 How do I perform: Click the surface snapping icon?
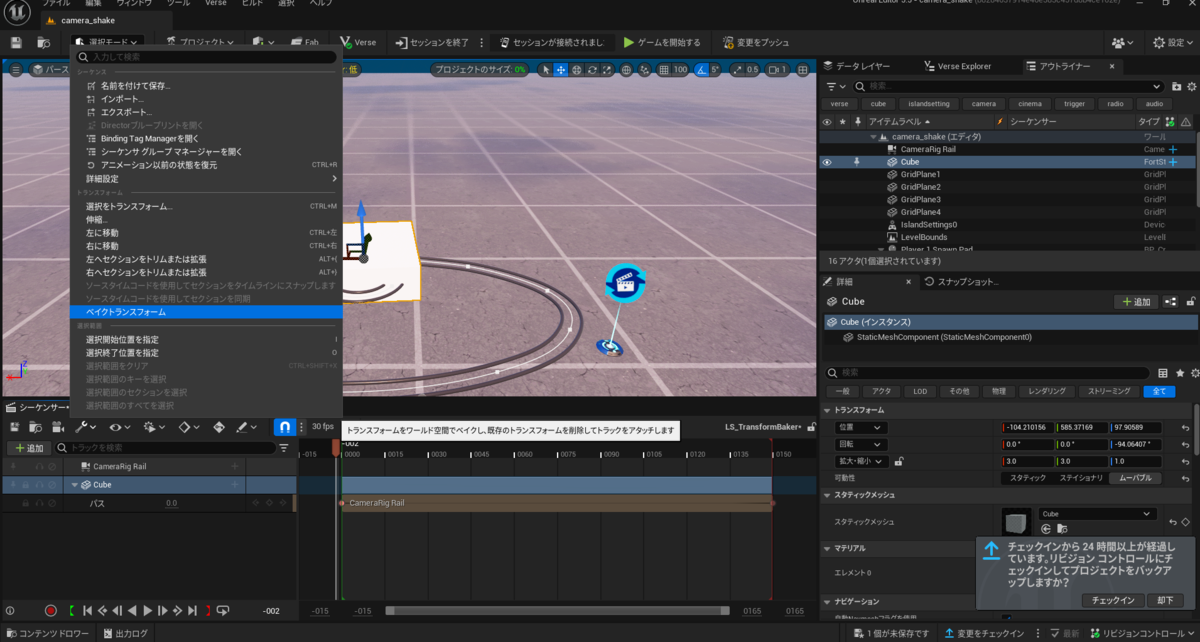click(643, 70)
